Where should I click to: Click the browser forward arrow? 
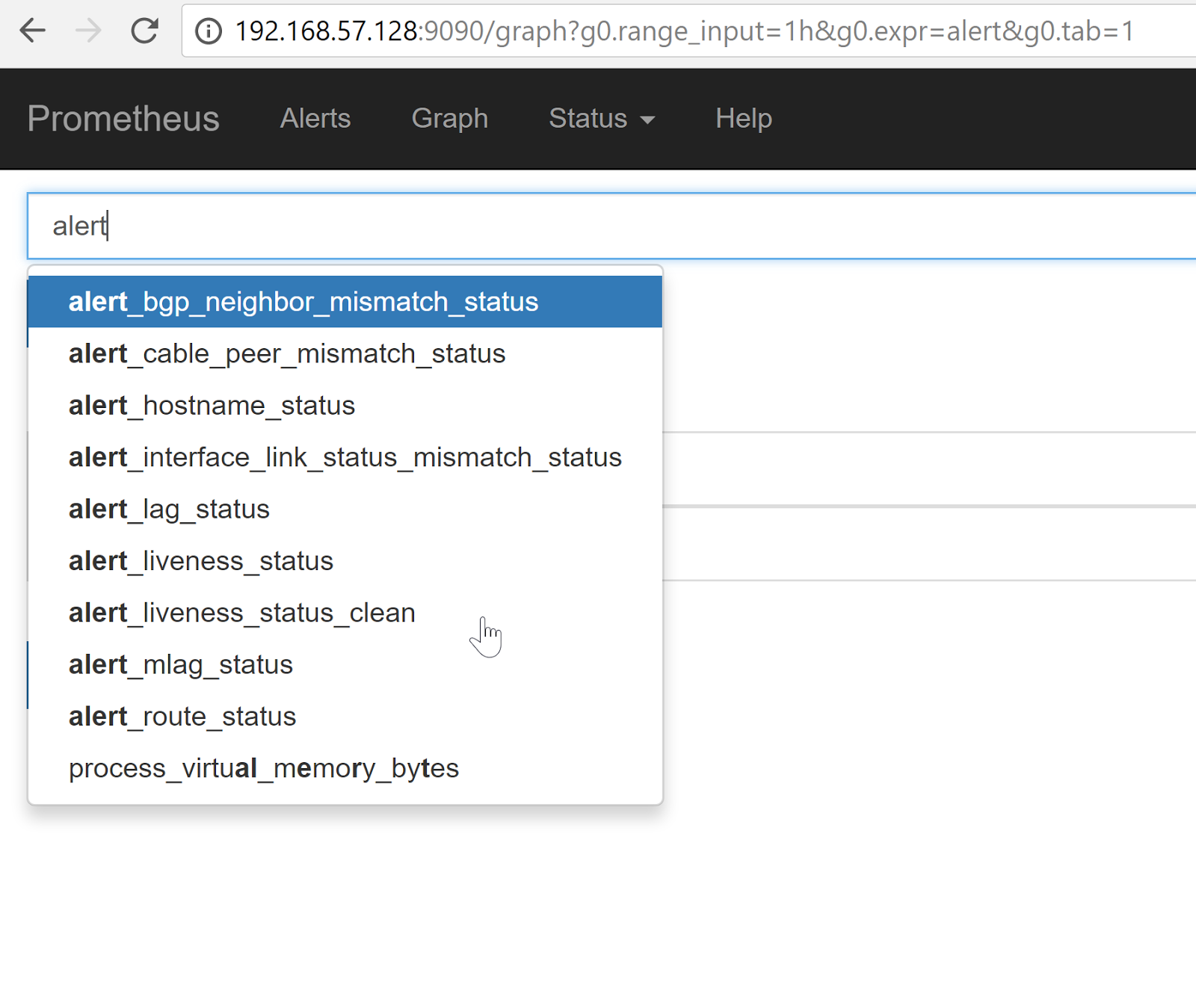pos(88,31)
